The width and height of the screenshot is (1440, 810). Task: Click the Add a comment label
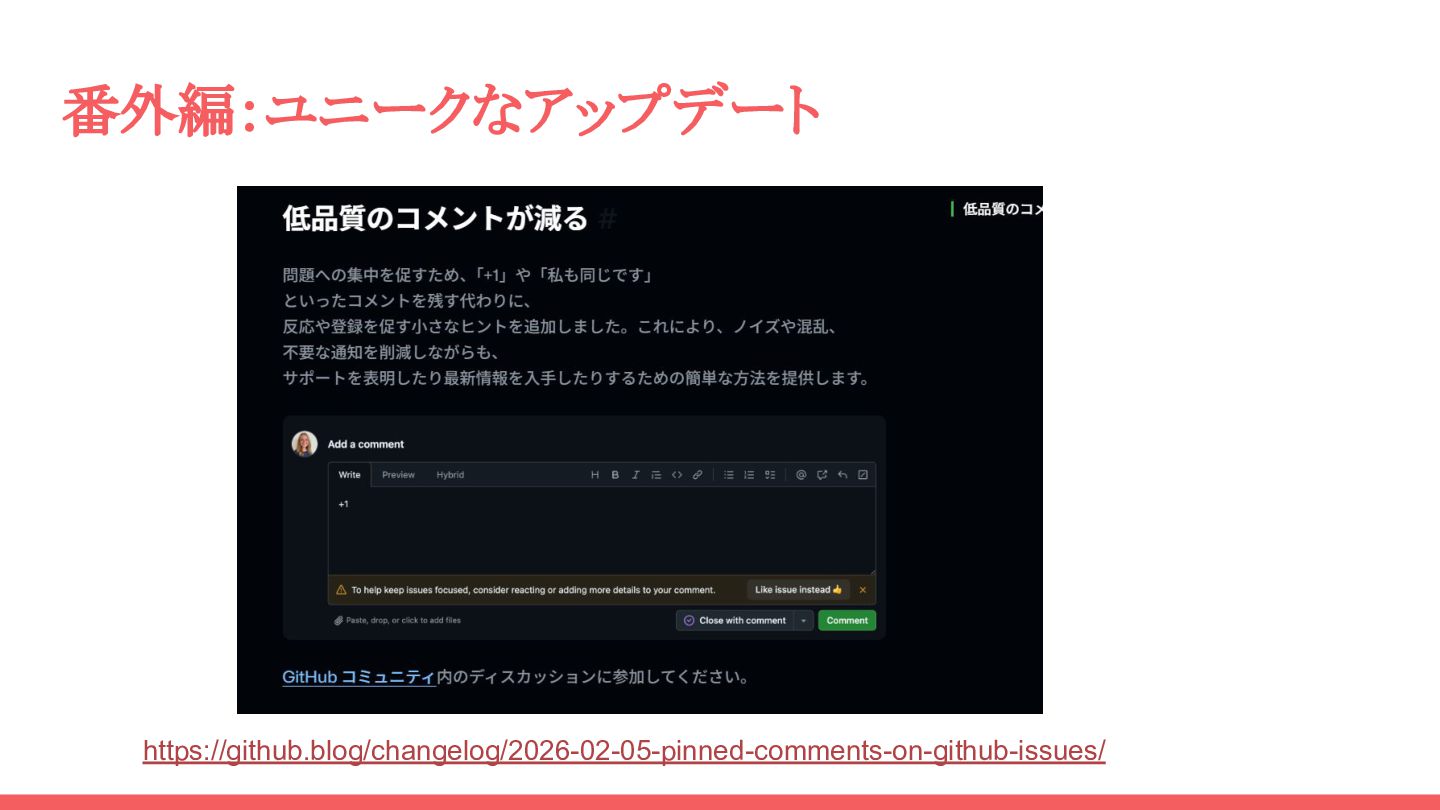pos(366,444)
